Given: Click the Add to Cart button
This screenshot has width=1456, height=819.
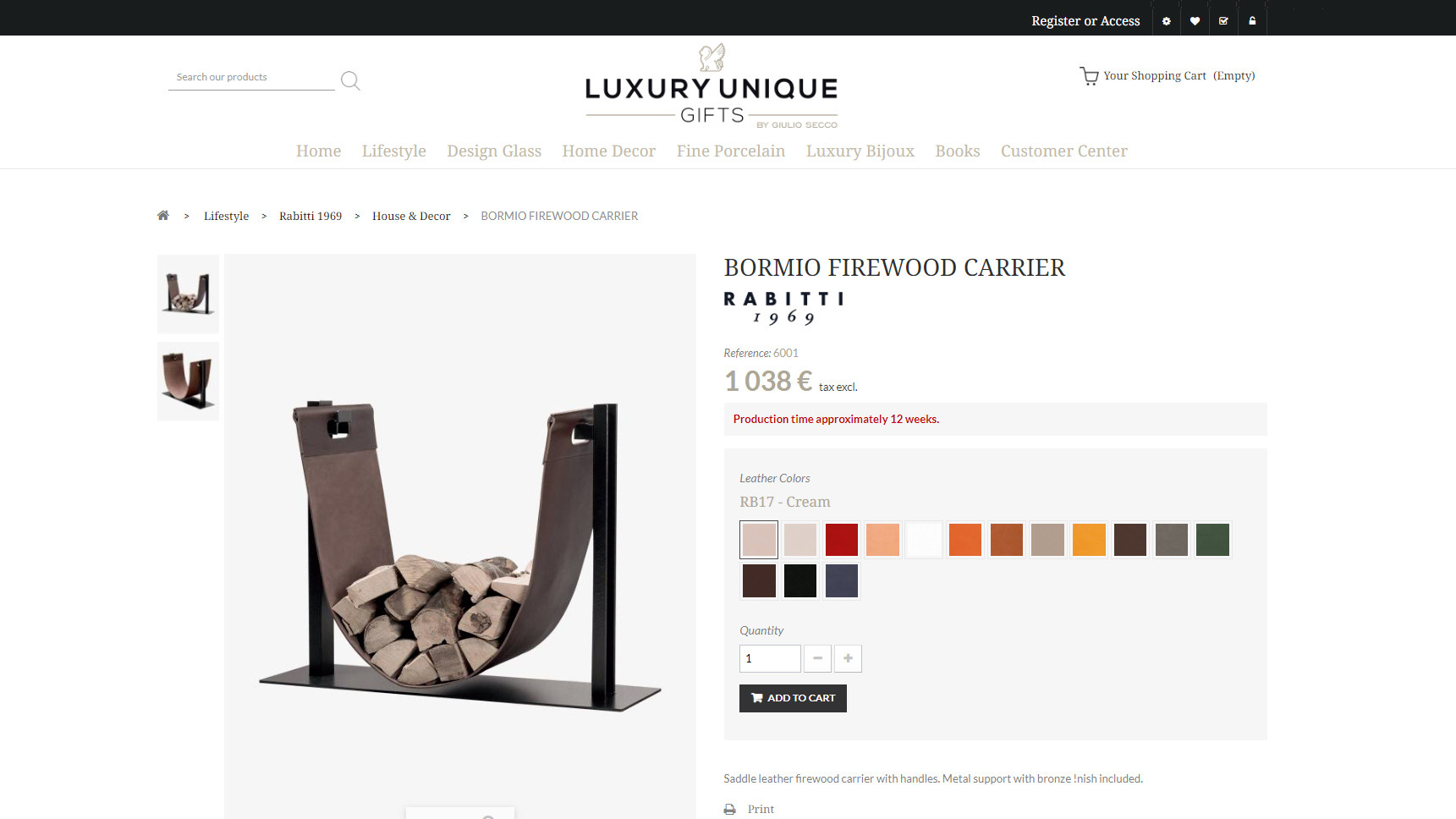Looking at the screenshot, I should [793, 699].
